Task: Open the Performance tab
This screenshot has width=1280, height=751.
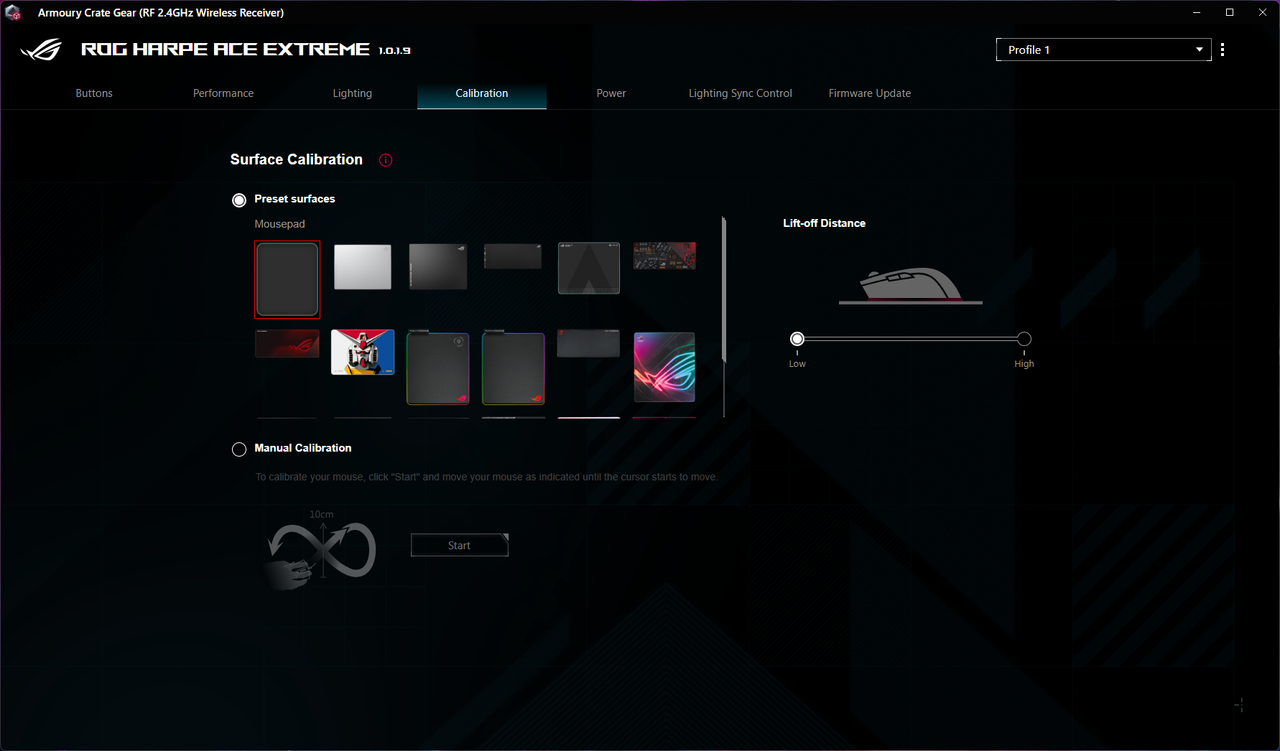Action: pos(223,93)
